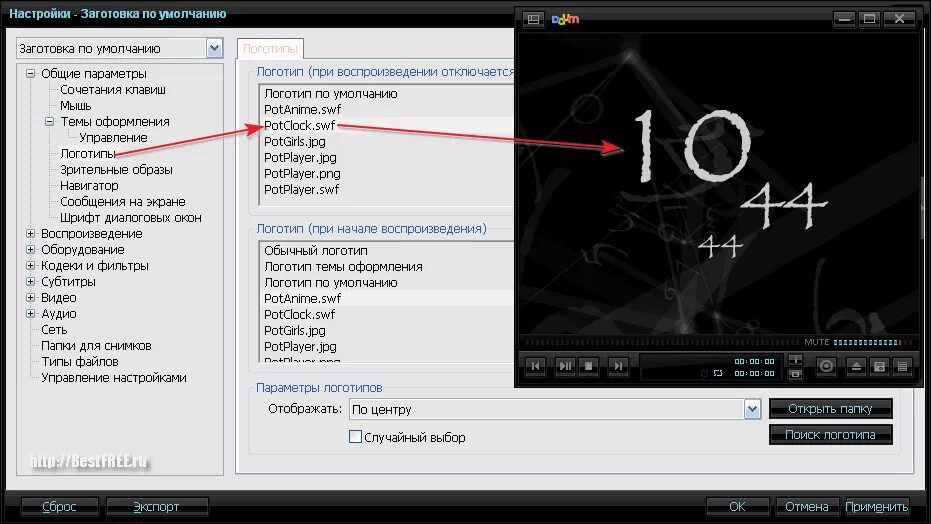This screenshot has width=931, height=524.
Task: Open the player main menu icon at top-left
Action: [533, 19]
